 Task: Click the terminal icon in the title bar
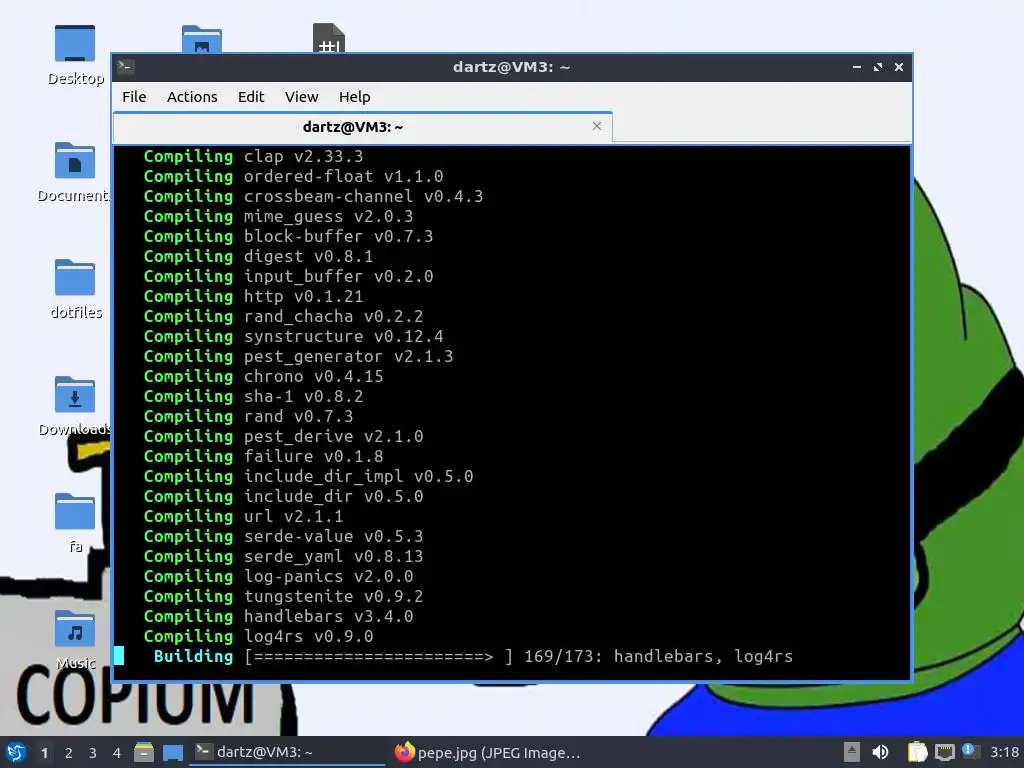tap(126, 67)
